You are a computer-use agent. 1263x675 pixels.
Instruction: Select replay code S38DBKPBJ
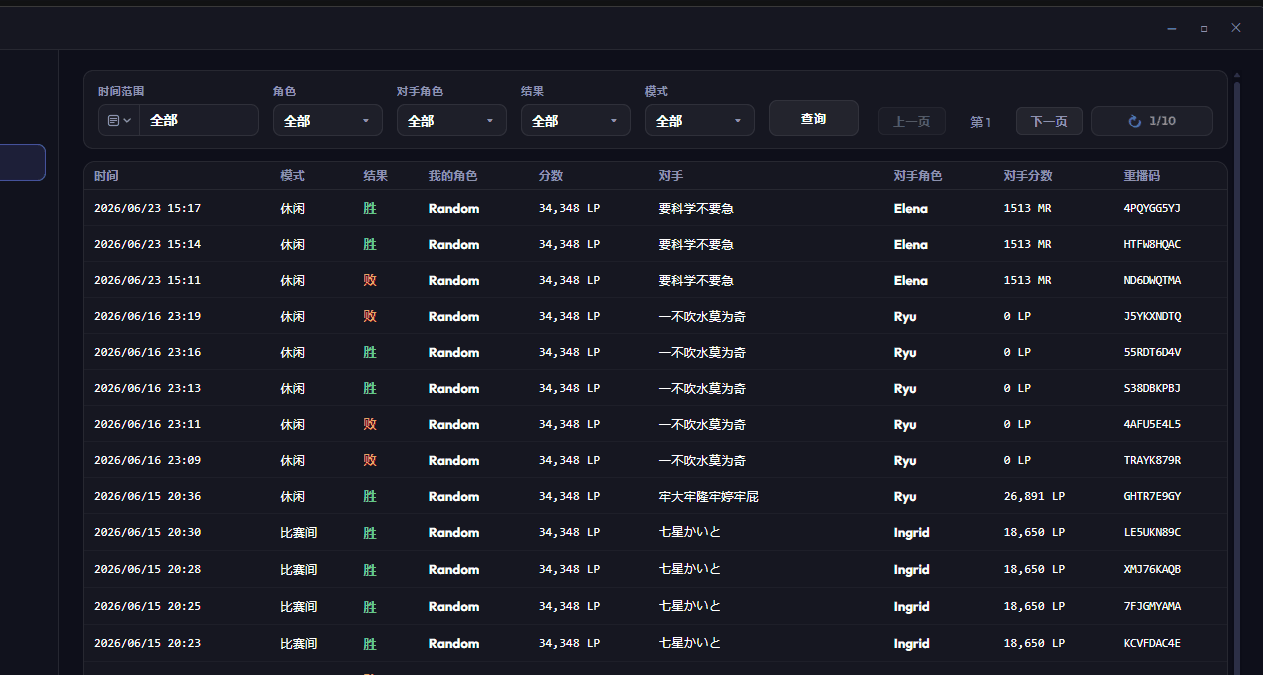(1152, 389)
